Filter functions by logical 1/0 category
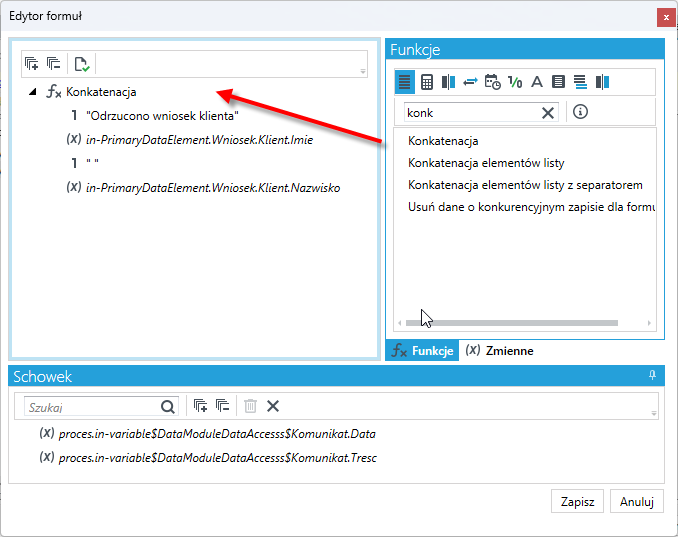This screenshot has height=537, width=678. pos(515,82)
